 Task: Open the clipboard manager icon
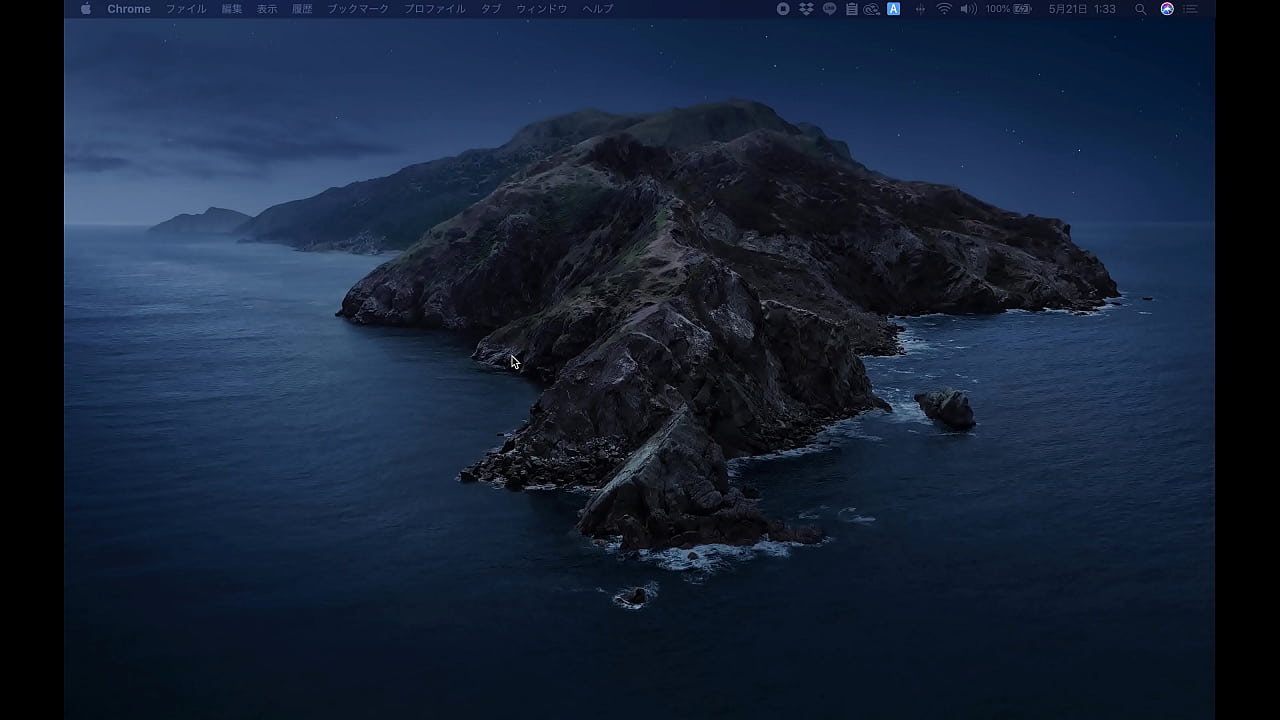(x=851, y=9)
